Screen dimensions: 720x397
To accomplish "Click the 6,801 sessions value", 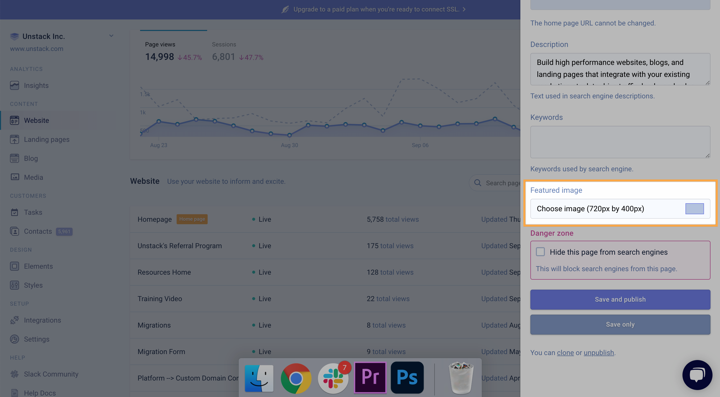I will point(223,57).
